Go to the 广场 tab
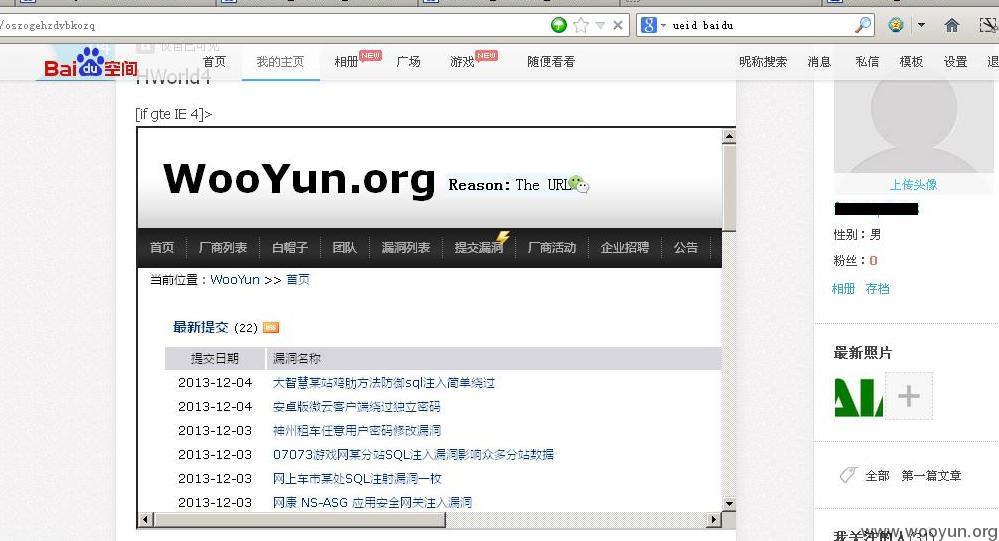Image resolution: width=999 pixels, height=541 pixels. (408, 62)
